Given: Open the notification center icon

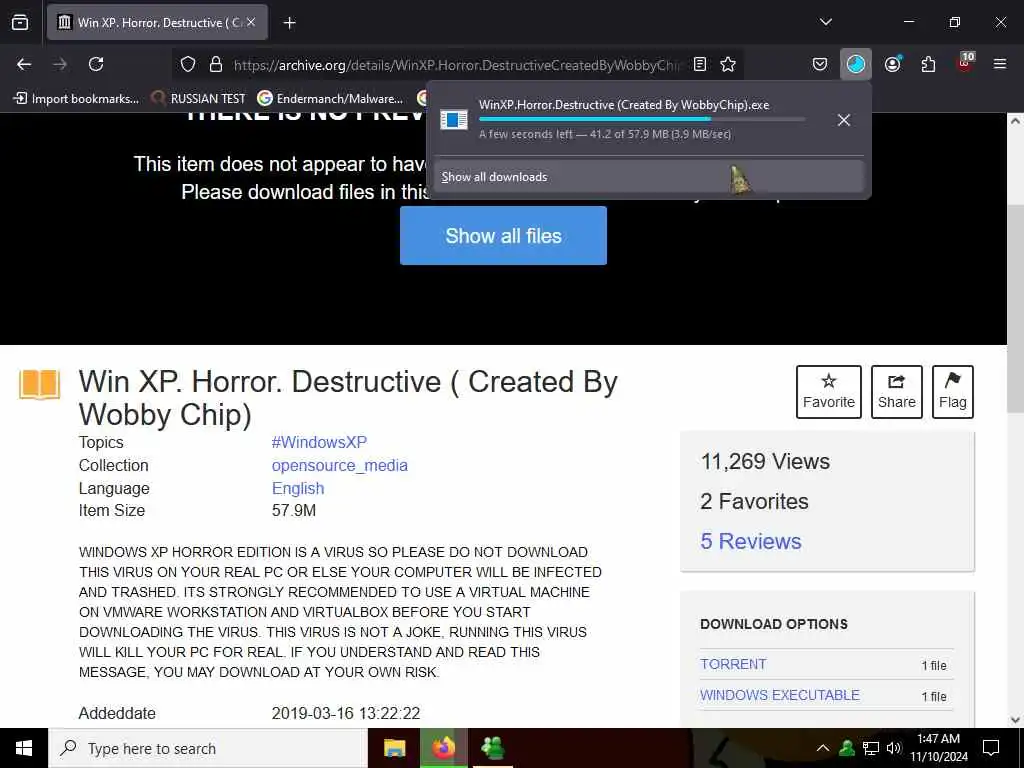Looking at the screenshot, I should point(991,748).
